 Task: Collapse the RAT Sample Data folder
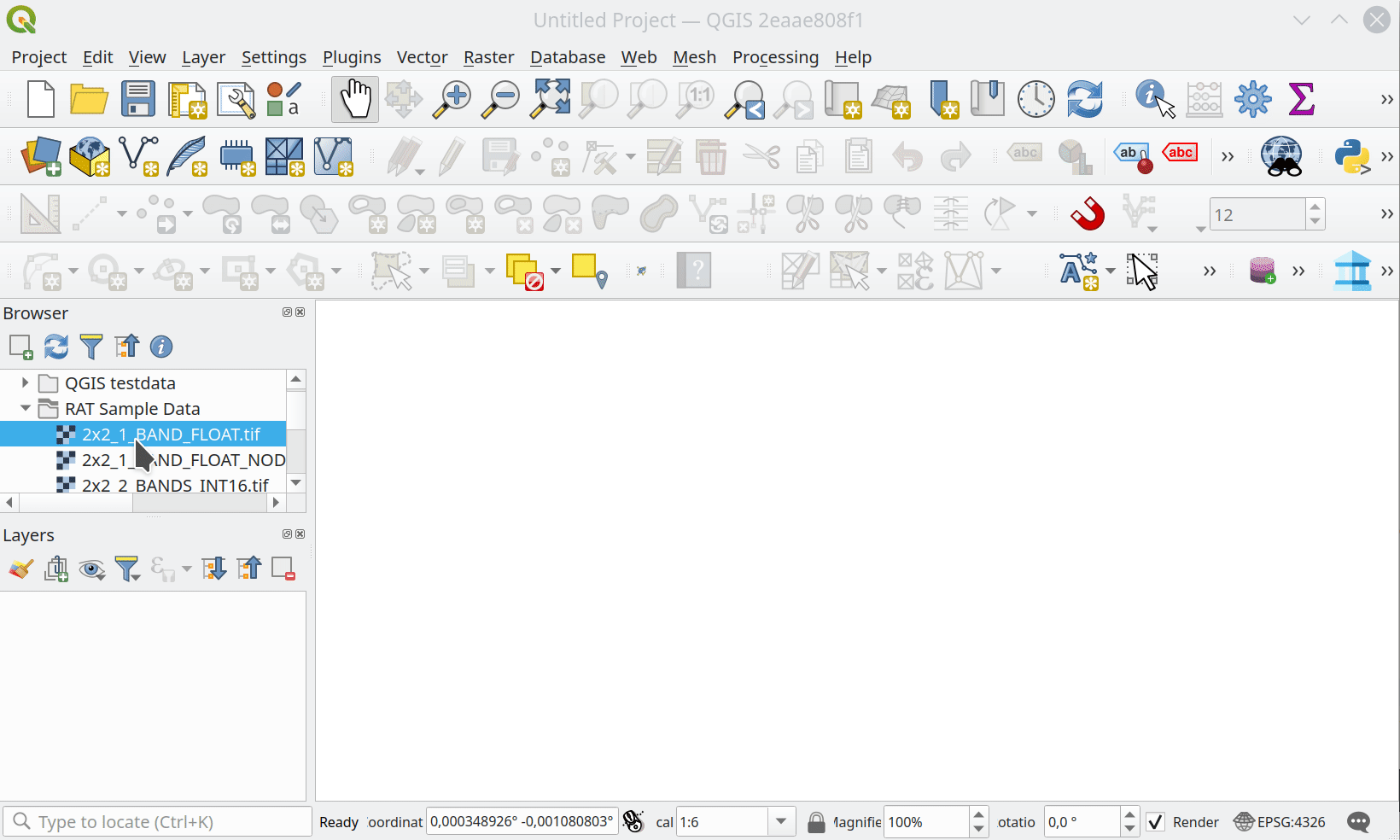coord(25,409)
